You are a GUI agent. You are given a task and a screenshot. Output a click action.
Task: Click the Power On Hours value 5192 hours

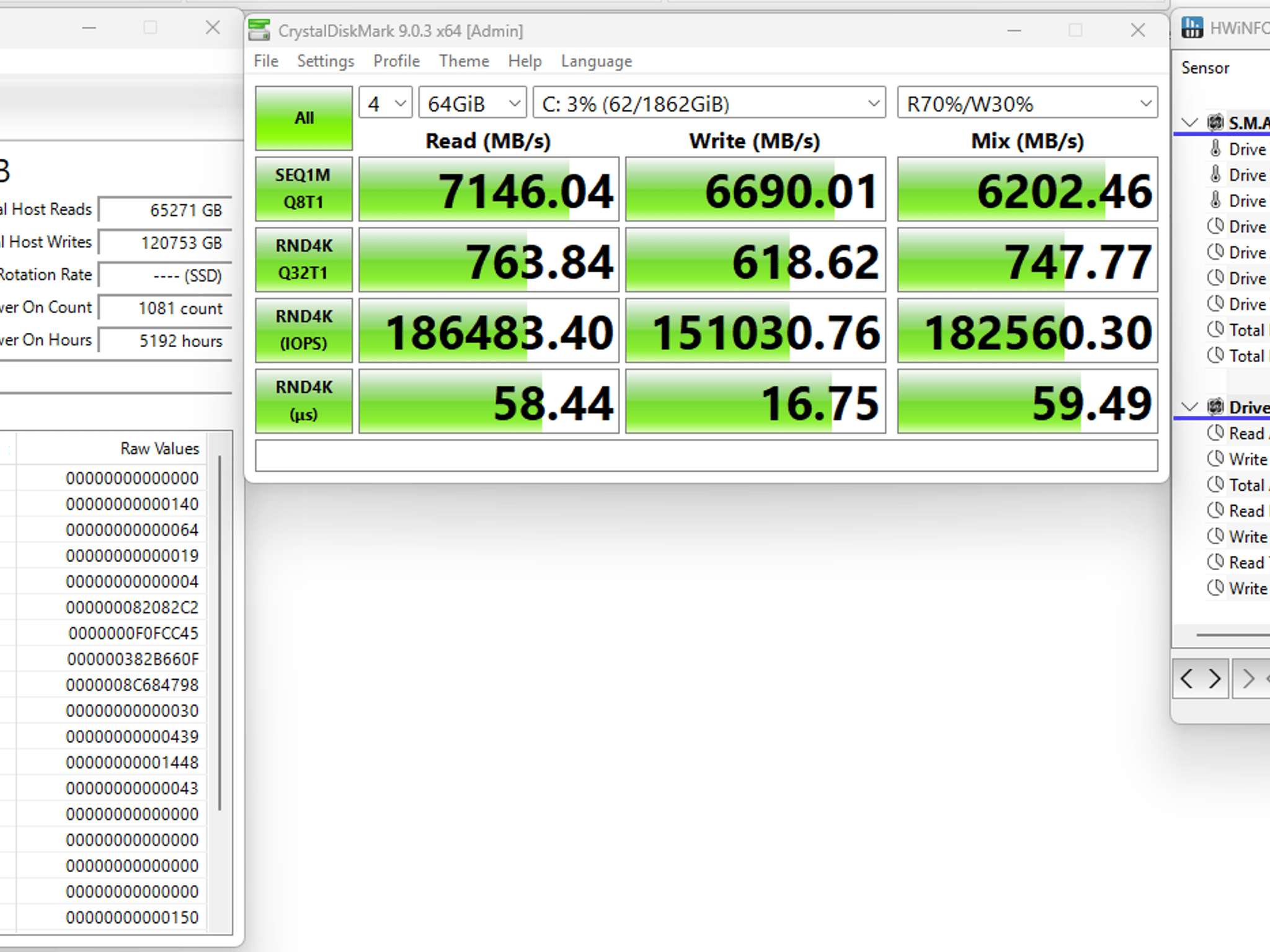(x=165, y=341)
